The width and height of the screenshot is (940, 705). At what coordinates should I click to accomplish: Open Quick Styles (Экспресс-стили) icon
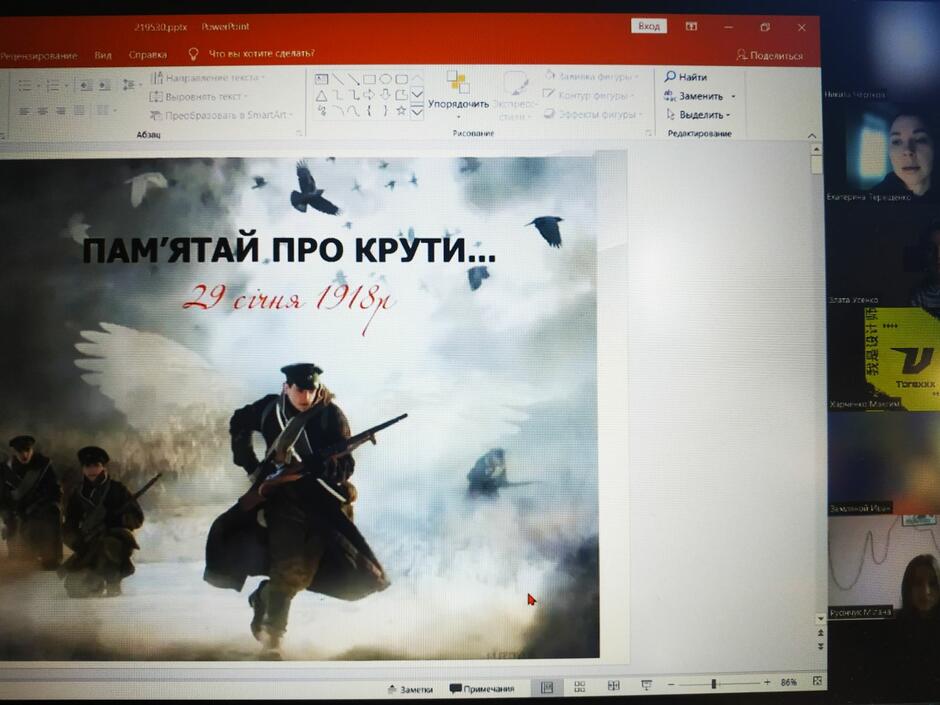pyautogui.click(x=514, y=83)
